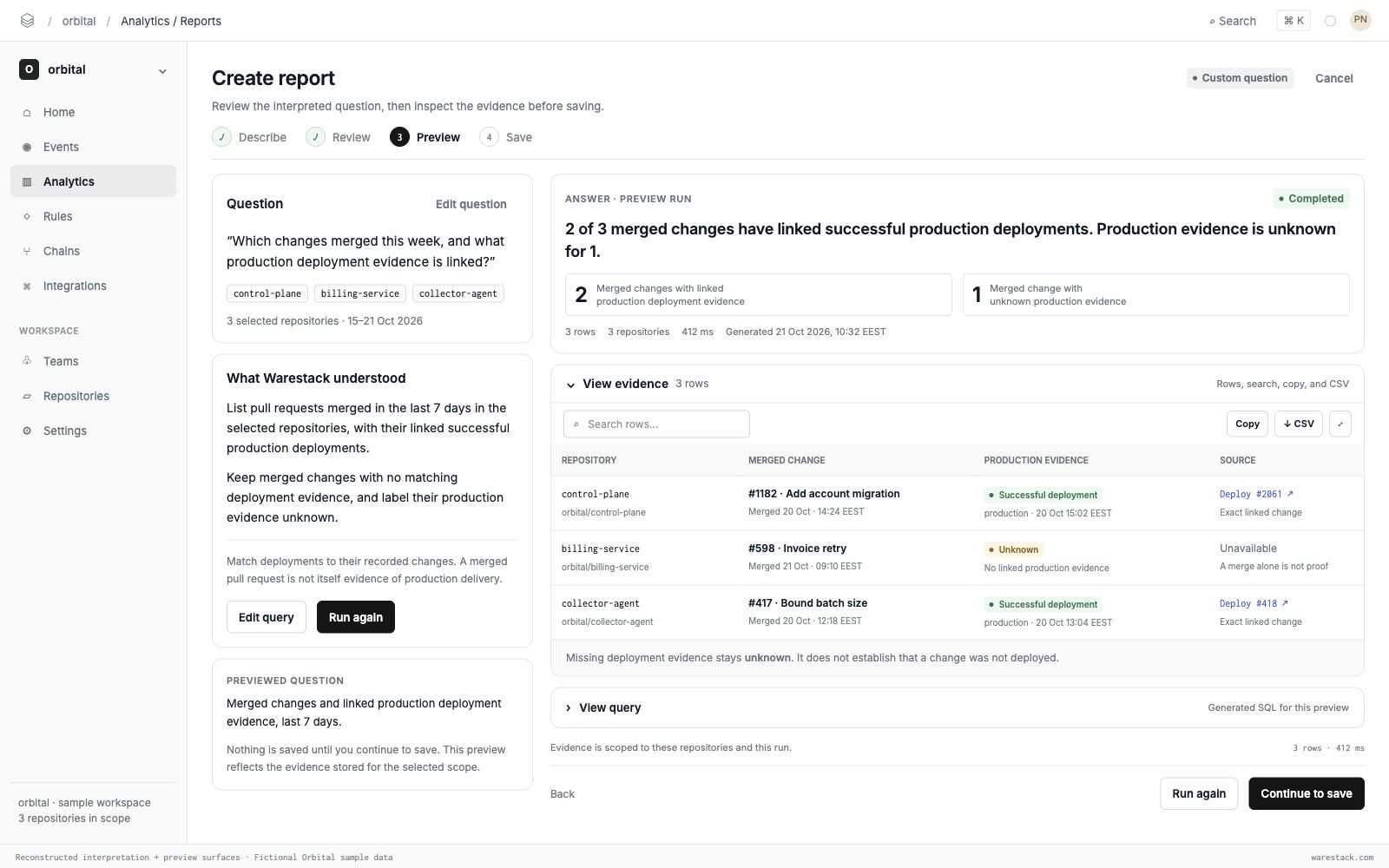Download evidence as CSV

1299,424
